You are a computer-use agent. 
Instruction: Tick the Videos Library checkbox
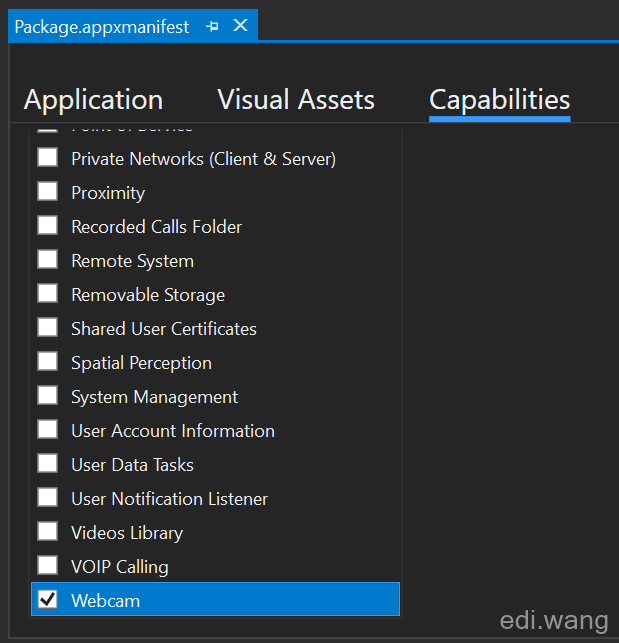pos(48,532)
